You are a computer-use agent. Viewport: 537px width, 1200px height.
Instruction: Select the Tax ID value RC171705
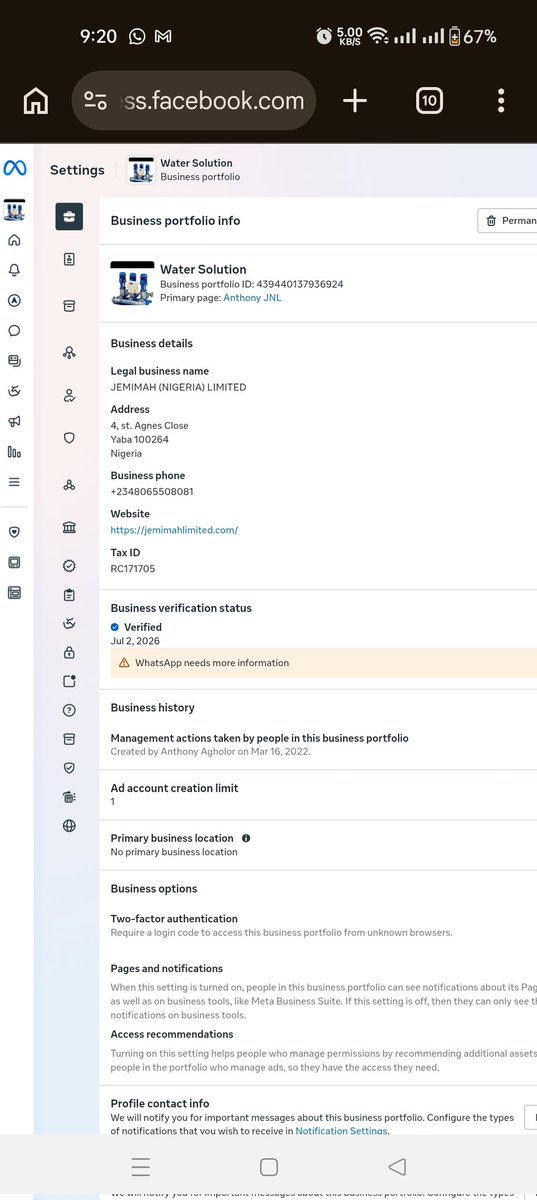pos(133,569)
